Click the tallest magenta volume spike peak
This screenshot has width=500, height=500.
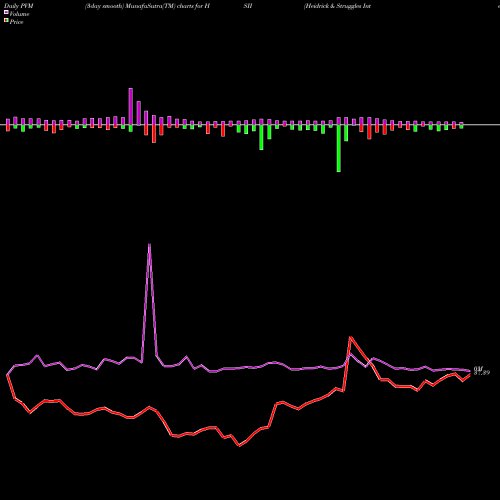pos(149,244)
